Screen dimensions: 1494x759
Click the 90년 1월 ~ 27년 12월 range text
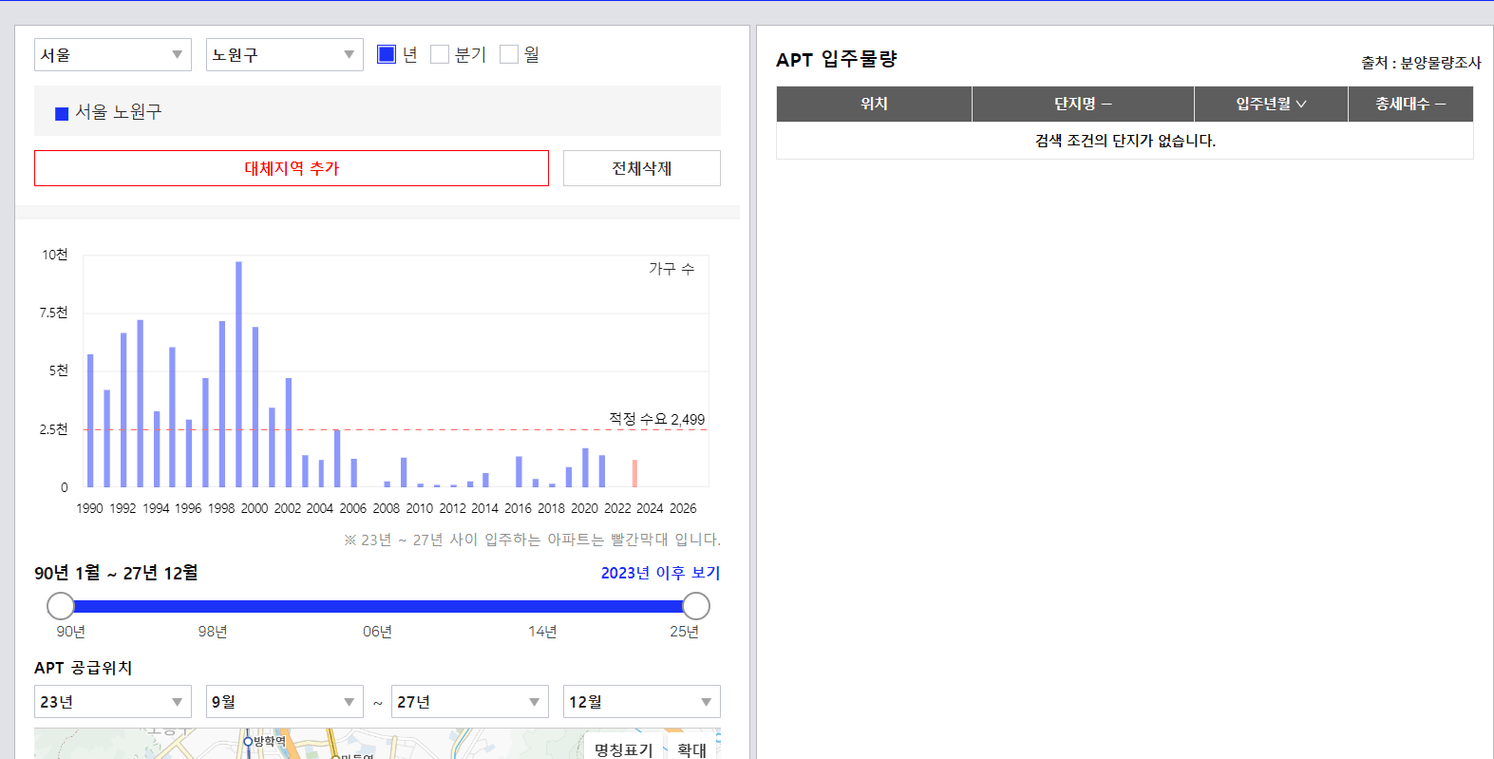[x=116, y=573]
